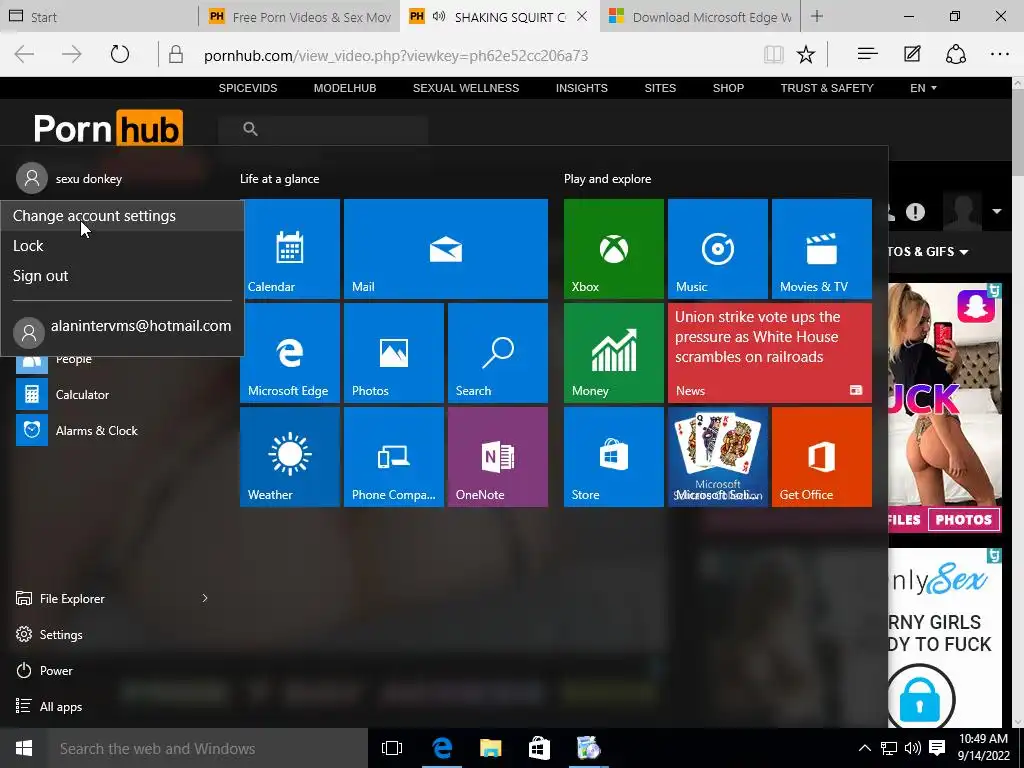Launch the OneNote tile

tap(498, 456)
